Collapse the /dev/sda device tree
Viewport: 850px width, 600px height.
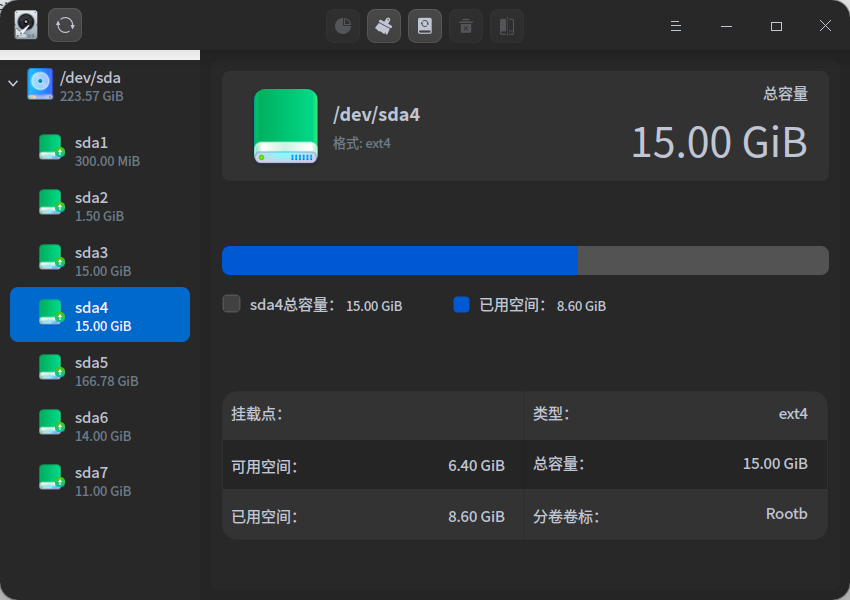click(x=13, y=83)
